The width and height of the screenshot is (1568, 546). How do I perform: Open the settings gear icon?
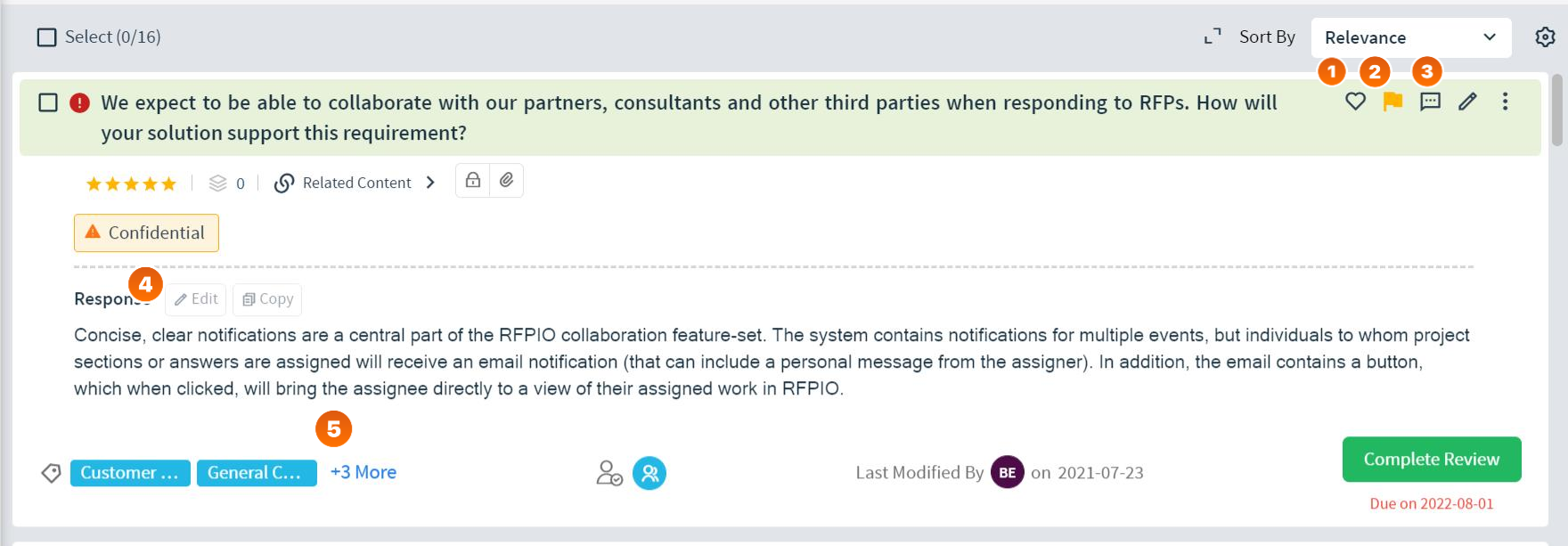point(1546,37)
